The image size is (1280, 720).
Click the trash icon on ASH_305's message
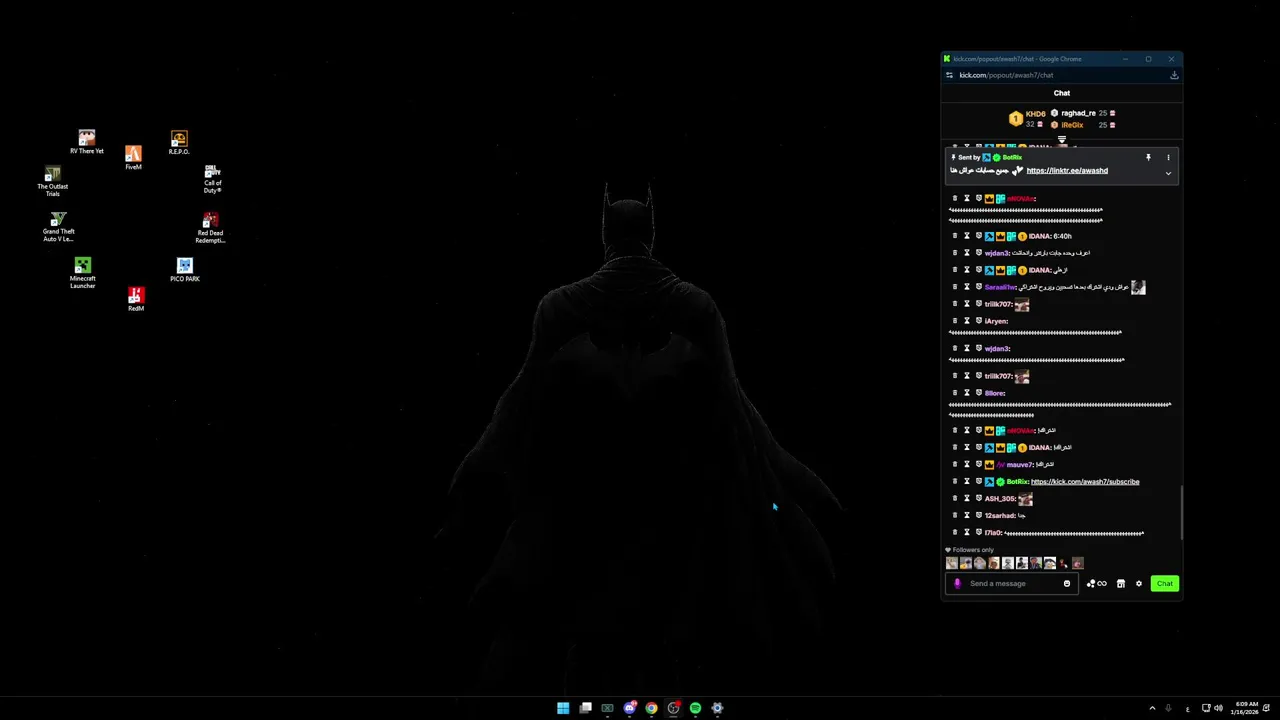click(x=955, y=498)
